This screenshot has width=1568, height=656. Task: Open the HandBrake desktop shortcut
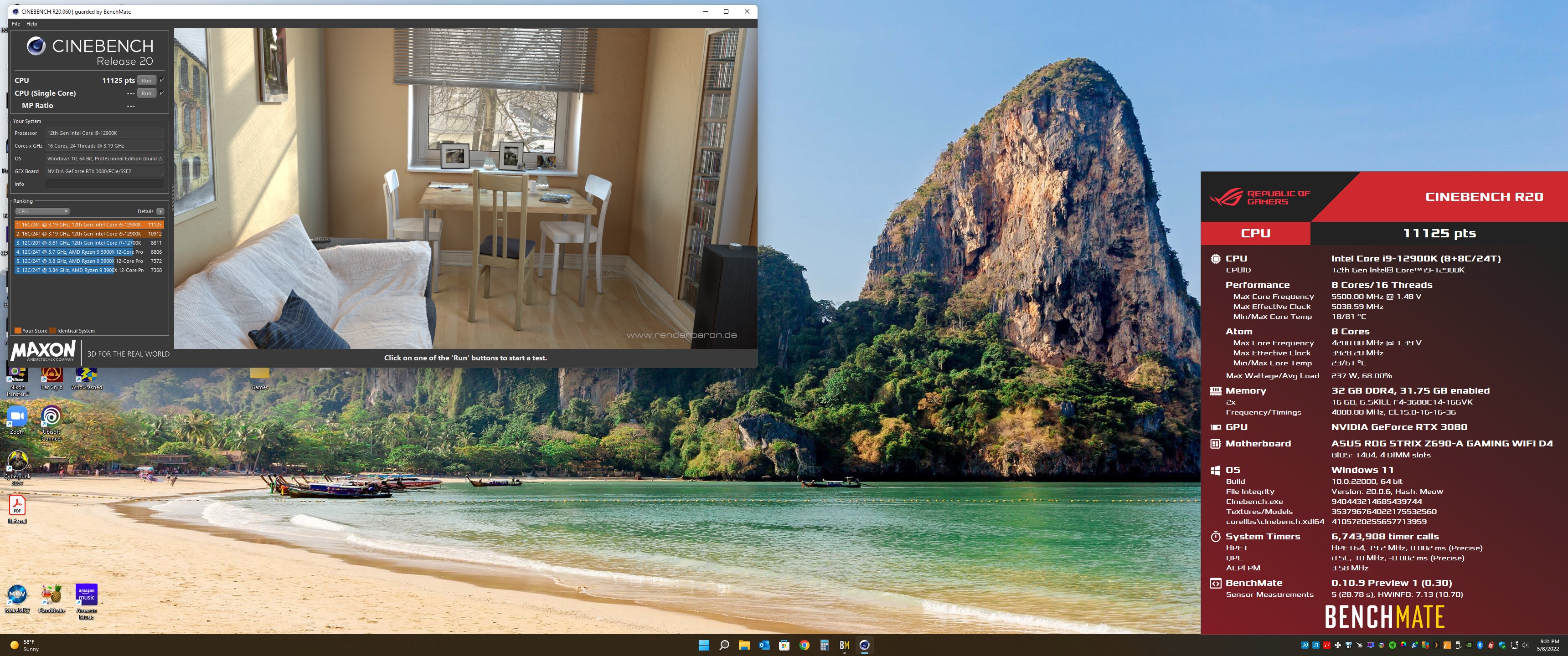(x=52, y=599)
